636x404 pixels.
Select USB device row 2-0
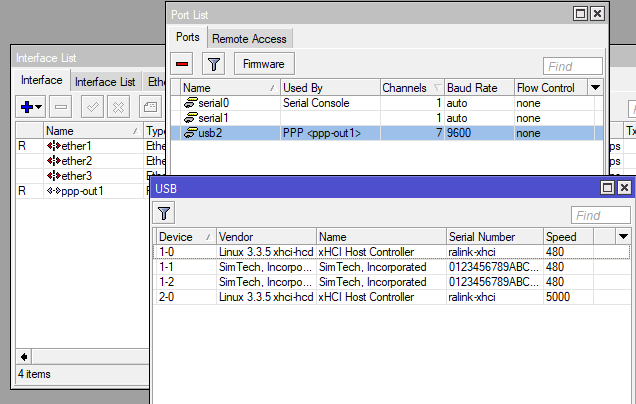tap(392, 297)
